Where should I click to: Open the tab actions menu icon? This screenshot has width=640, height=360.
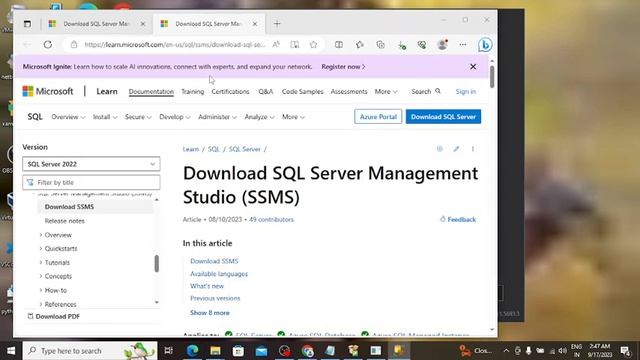click(x=27, y=24)
